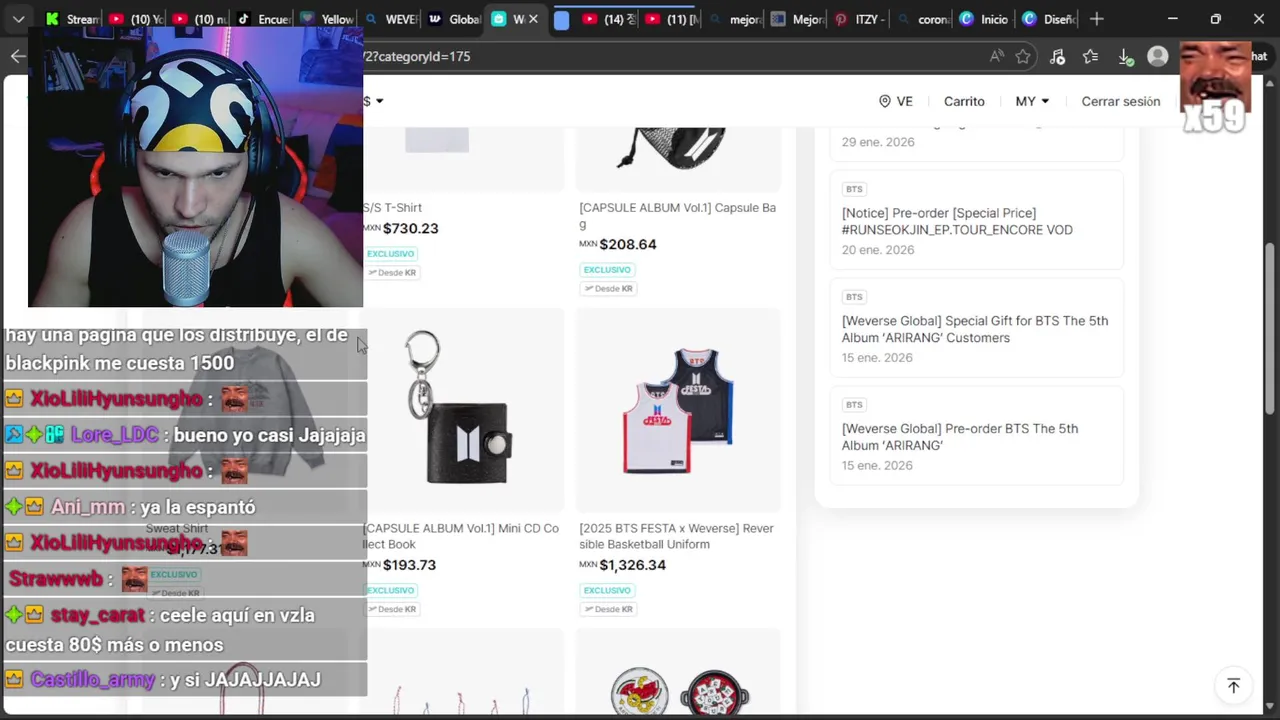1280x720 pixels.
Task: Close the active Weverse tab
Action: click(533, 19)
